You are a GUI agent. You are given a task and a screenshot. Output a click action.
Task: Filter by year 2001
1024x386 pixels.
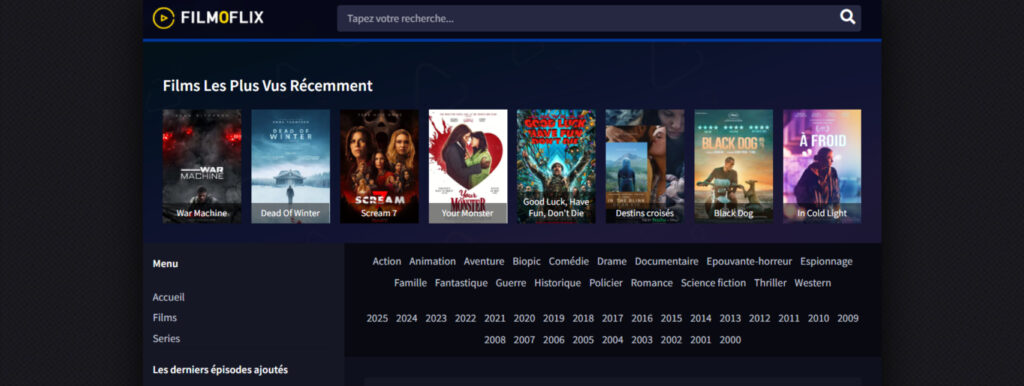(701, 340)
